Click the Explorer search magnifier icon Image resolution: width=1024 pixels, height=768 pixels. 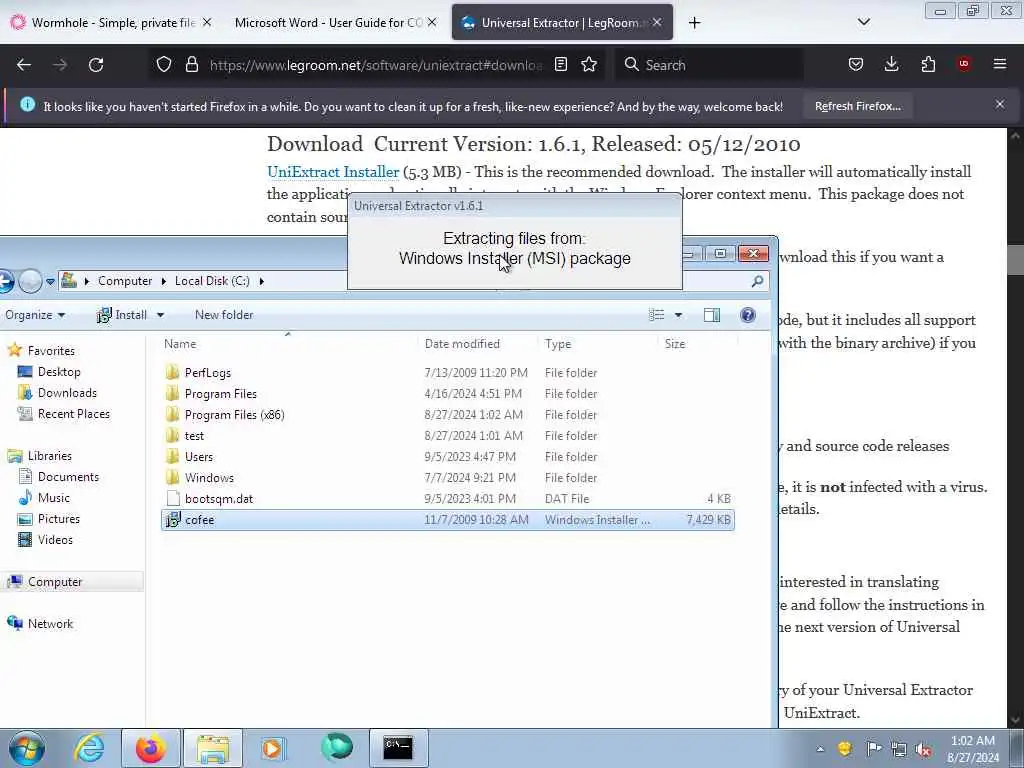[x=758, y=281]
